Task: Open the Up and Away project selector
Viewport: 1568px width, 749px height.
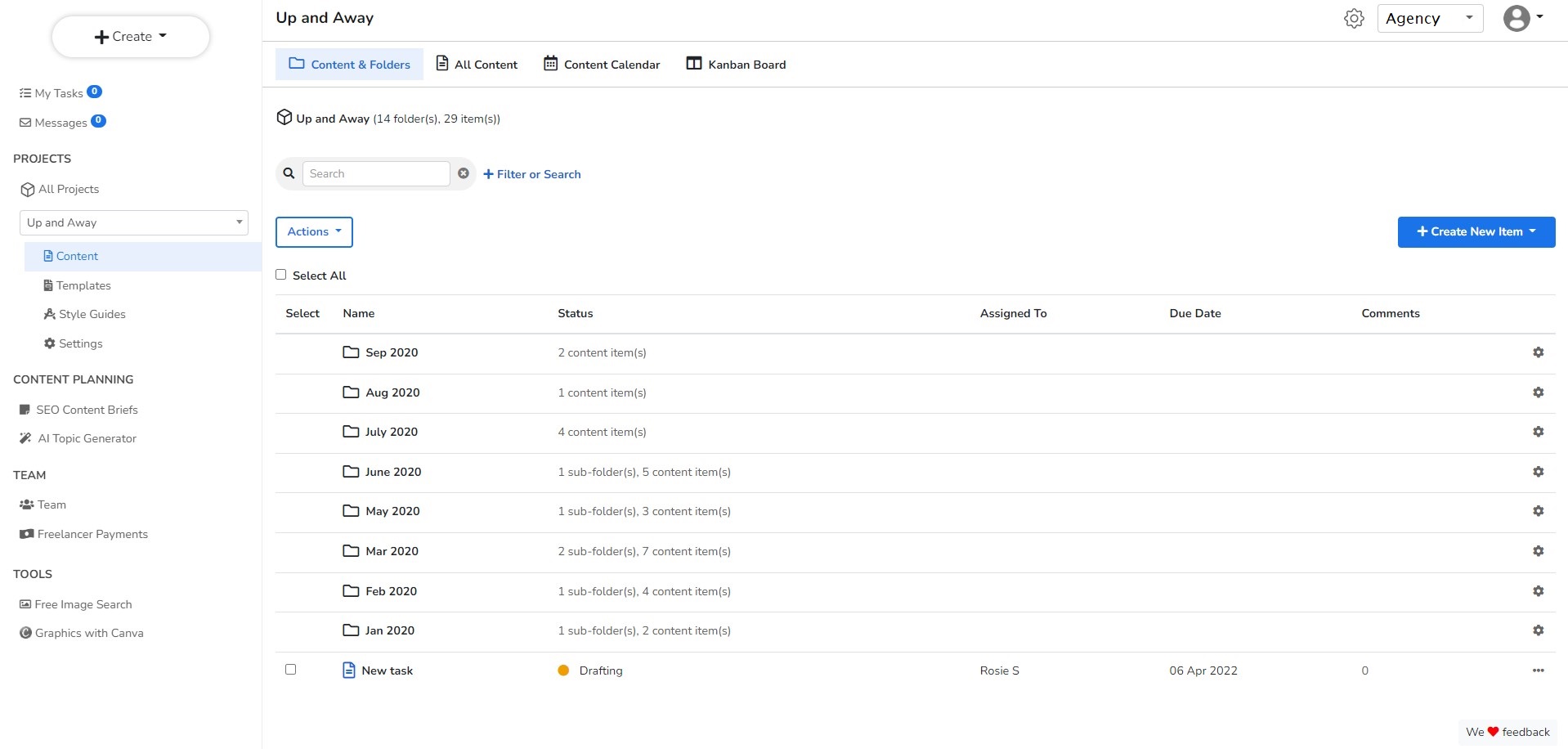Action: [133, 222]
